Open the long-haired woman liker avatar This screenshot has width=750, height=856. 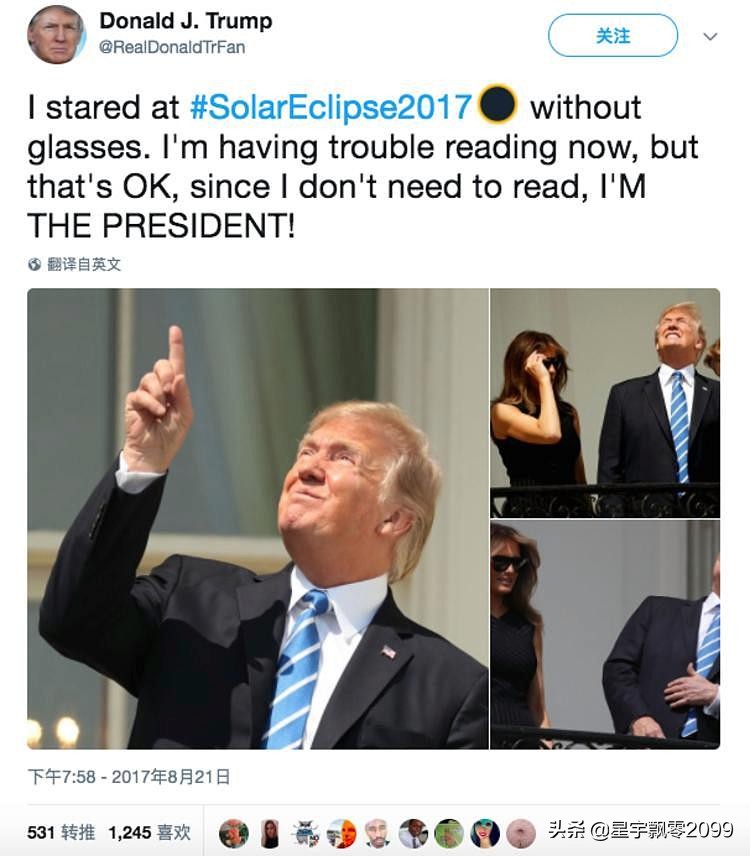pyautogui.click(x=270, y=834)
